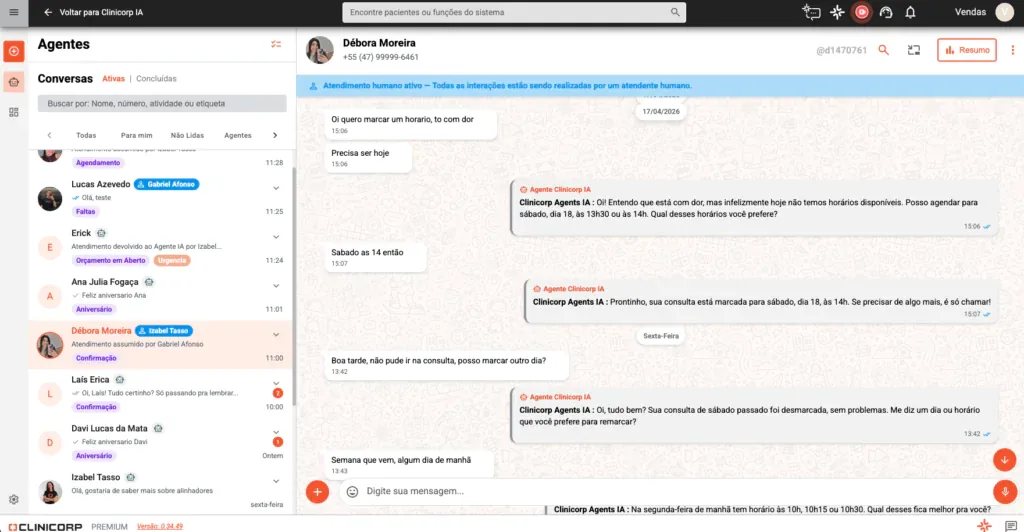
Task: Click the search magnifier in top bar
Action: (x=675, y=12)
